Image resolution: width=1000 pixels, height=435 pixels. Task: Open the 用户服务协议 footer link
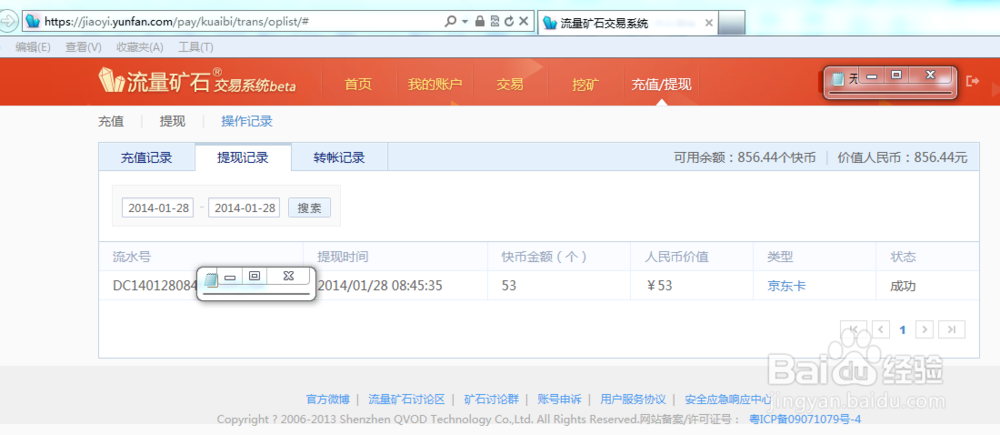click(633, 400)
